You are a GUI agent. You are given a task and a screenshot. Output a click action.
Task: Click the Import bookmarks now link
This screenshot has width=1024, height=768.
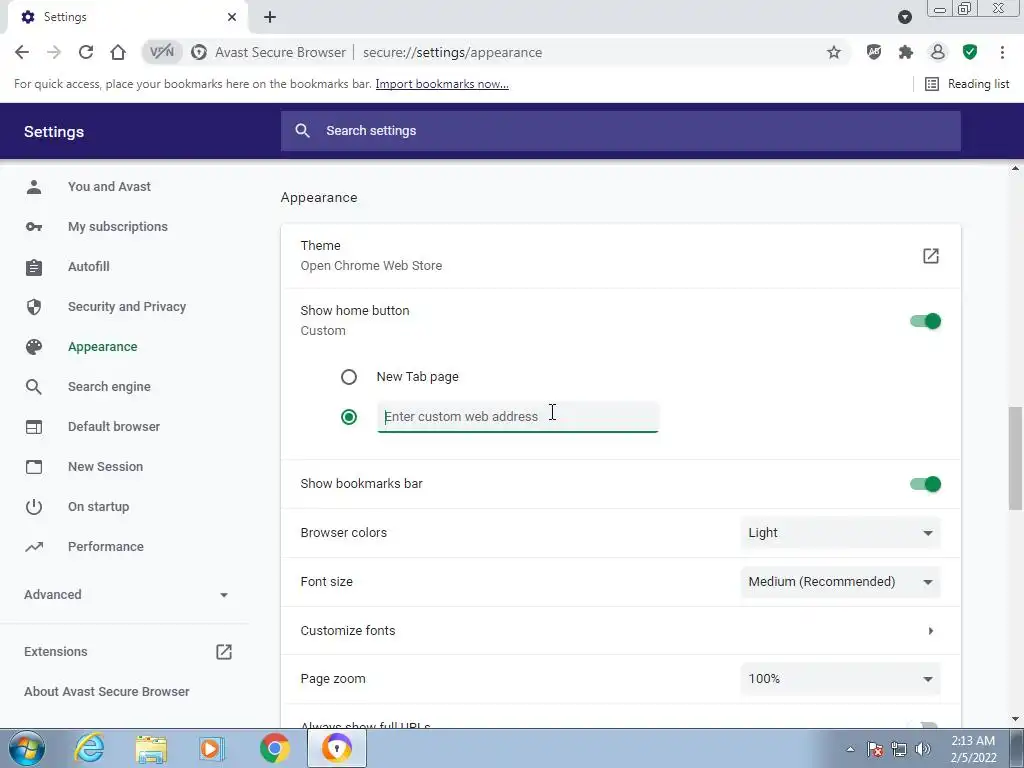(442, 84)
